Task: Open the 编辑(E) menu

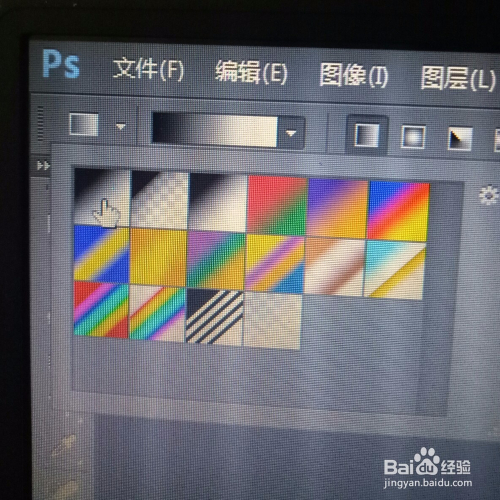Action: click(x=251, y=72)
